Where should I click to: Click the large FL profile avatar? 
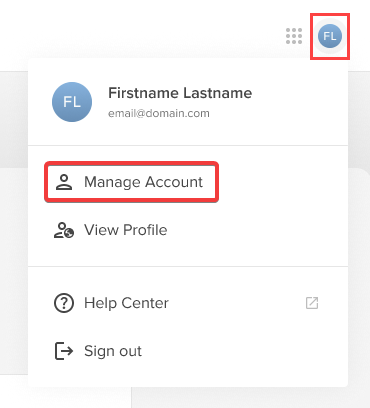(72, 102)
